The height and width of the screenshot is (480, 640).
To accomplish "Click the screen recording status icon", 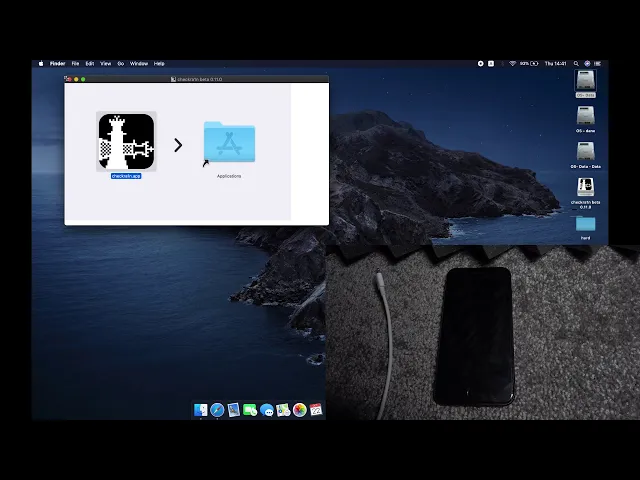I will pos(480,64).
